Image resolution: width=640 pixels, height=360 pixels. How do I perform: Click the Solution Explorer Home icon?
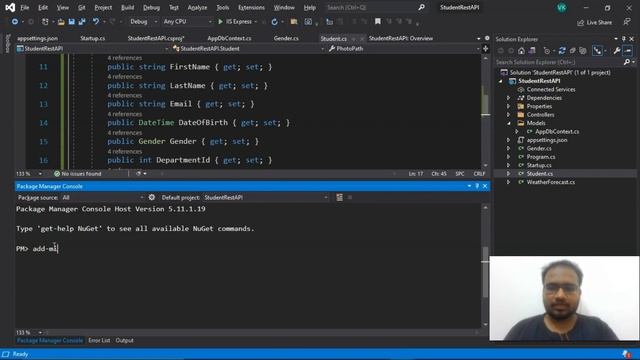click(x=521, y=51)
